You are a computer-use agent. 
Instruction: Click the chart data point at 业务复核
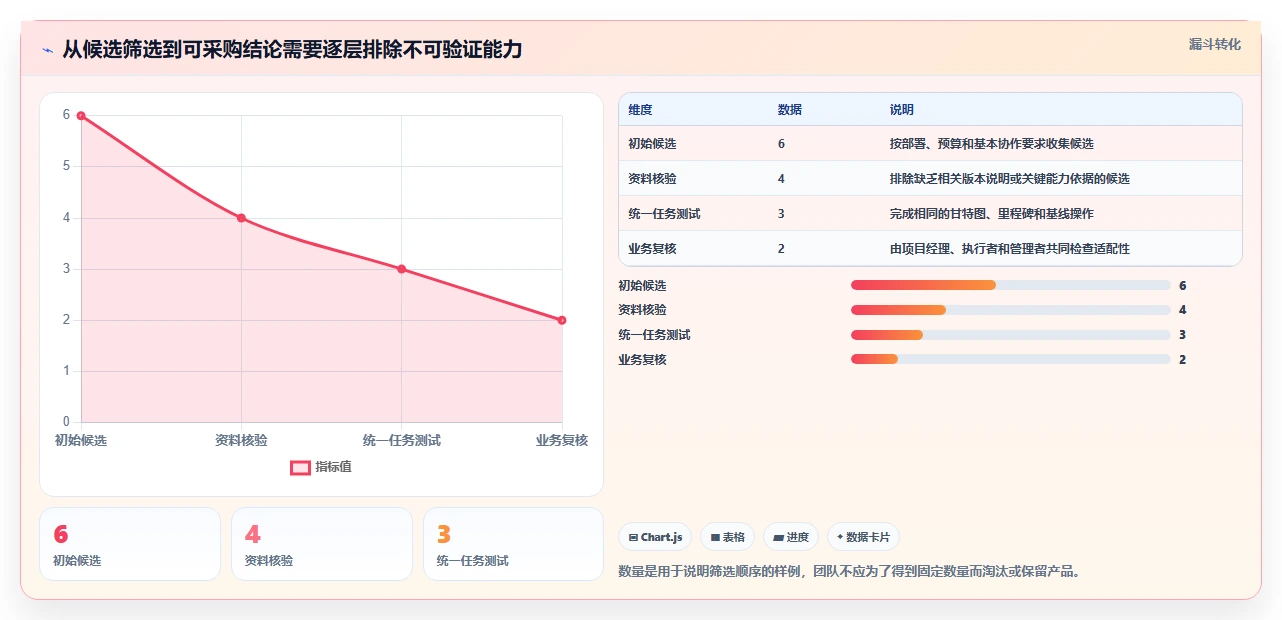tap(562, 320)
